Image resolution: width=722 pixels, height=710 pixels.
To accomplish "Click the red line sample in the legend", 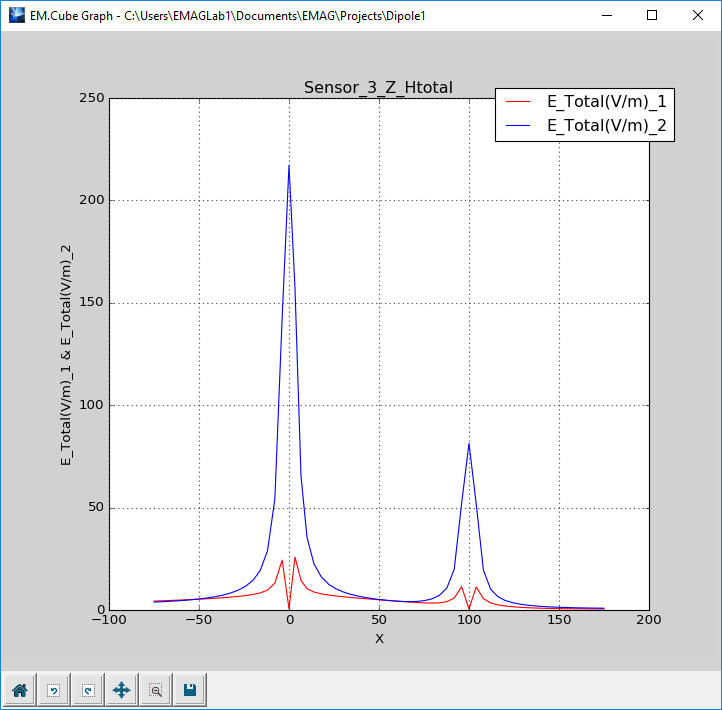I will (x=520, y=102).
